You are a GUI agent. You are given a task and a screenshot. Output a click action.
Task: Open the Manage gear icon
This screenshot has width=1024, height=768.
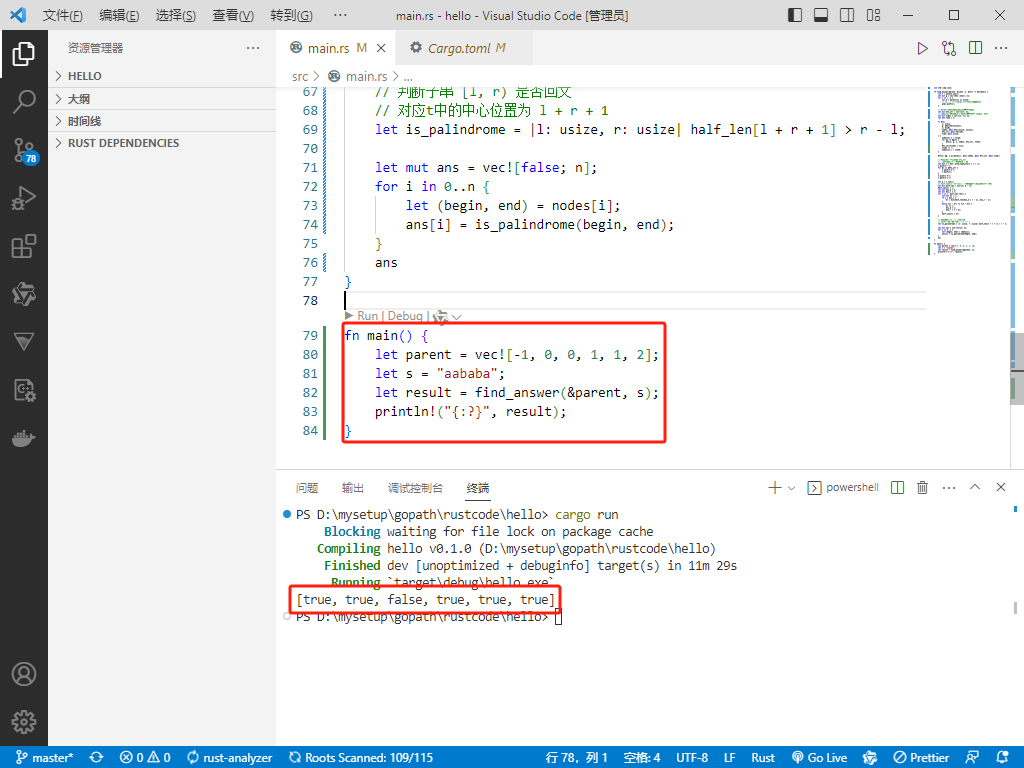[24, 722]
